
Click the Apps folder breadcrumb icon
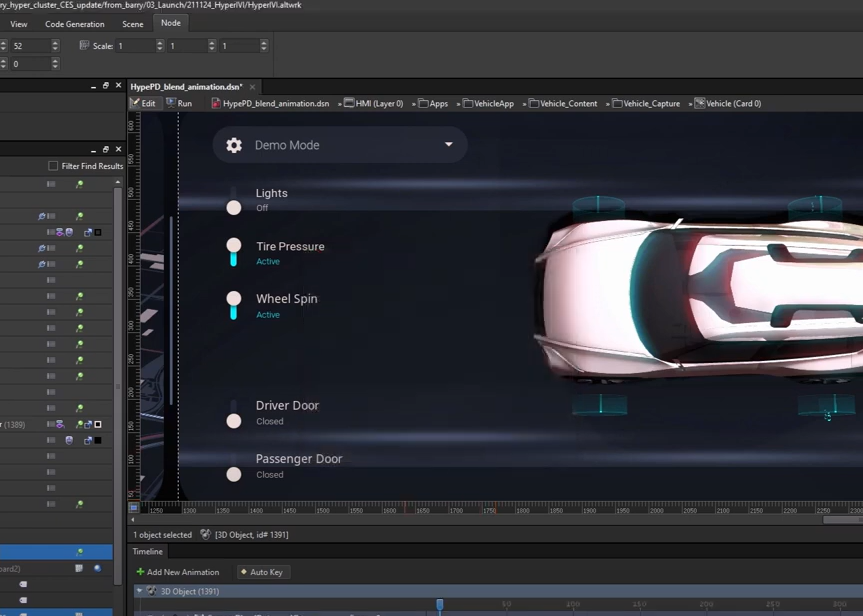click(423, 103)
